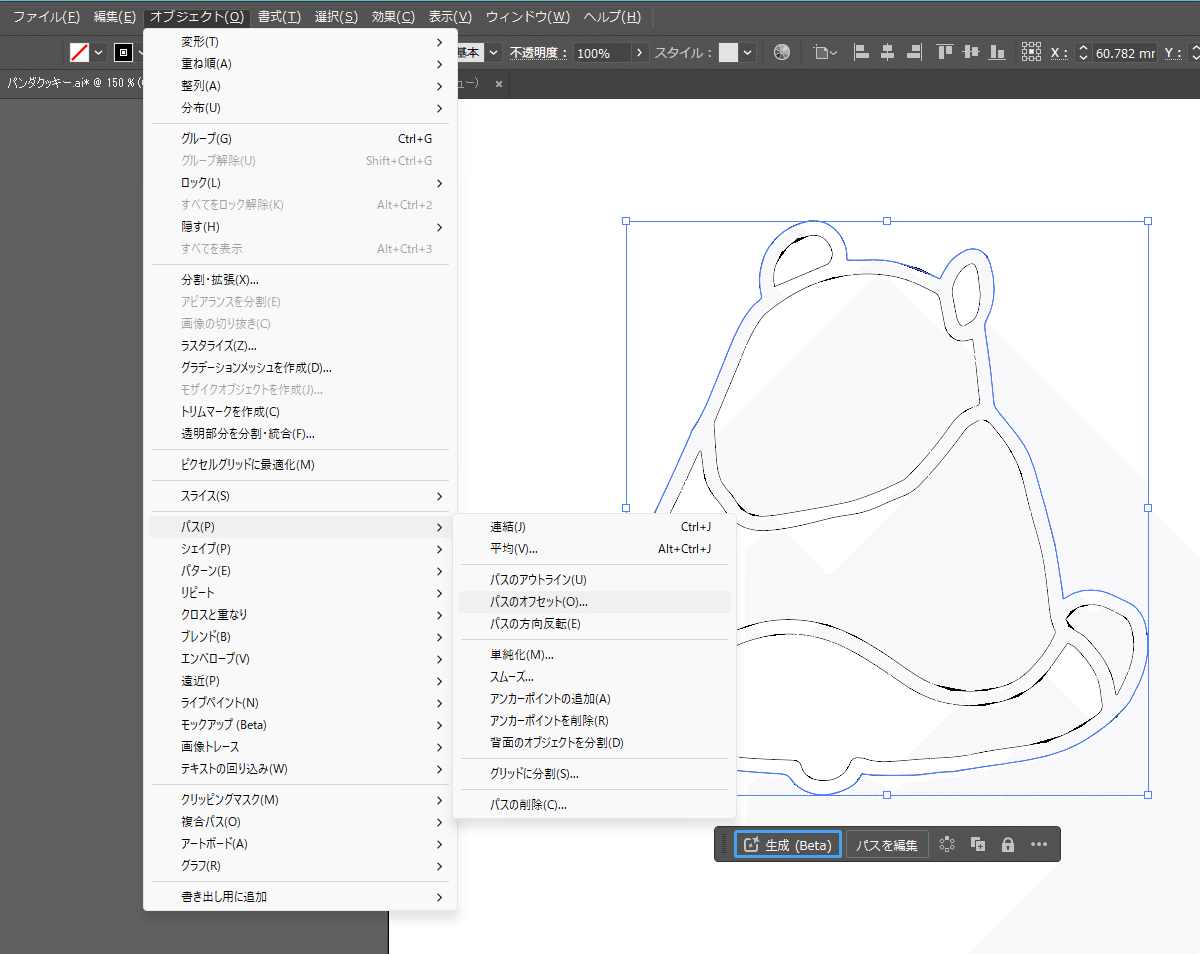Click the graphic style swatch
Viewport: 1200px width, 954px height.
coord(728,52)
